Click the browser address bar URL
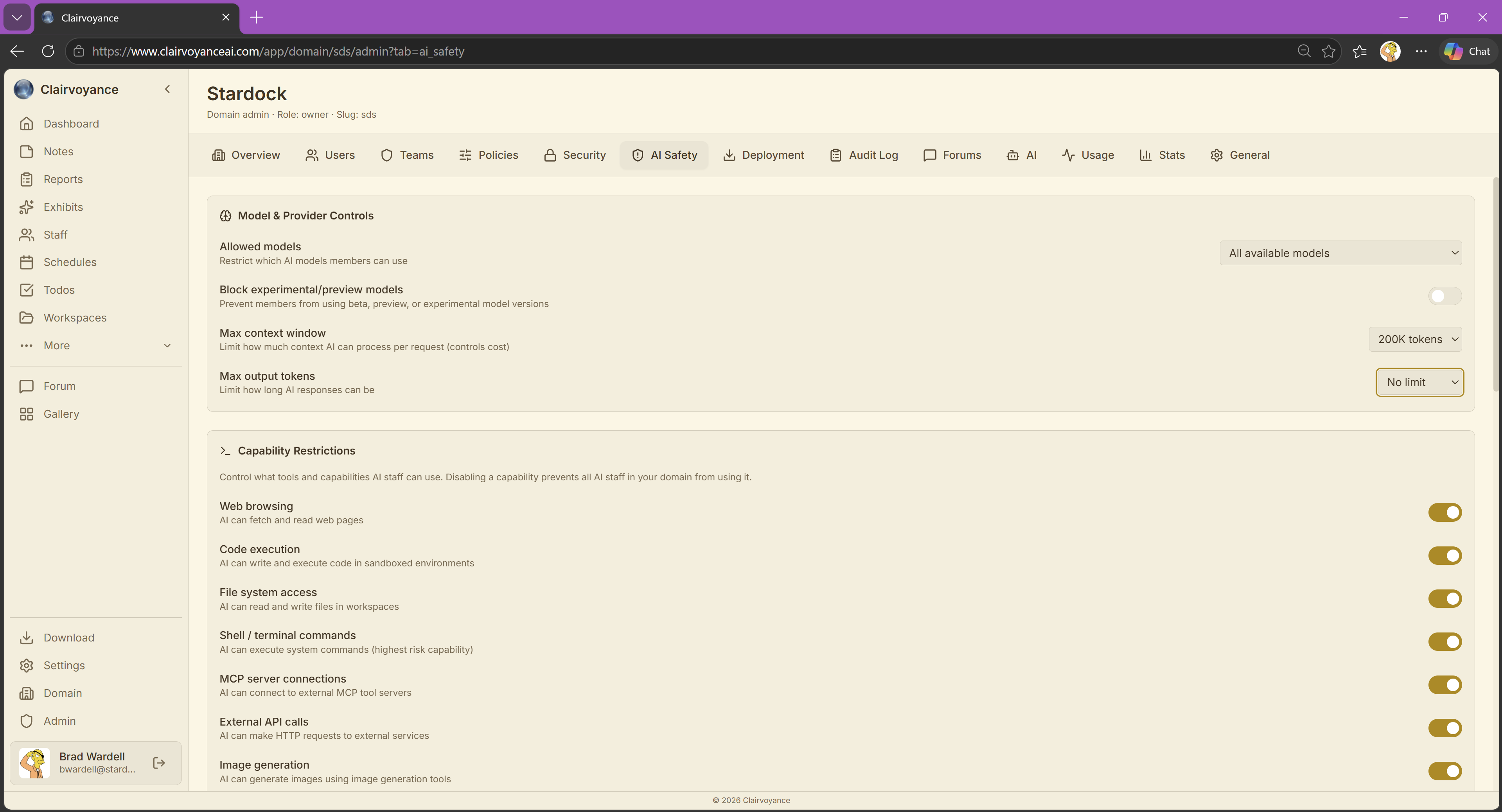The image size is (1502, 812). coord(278,51)
